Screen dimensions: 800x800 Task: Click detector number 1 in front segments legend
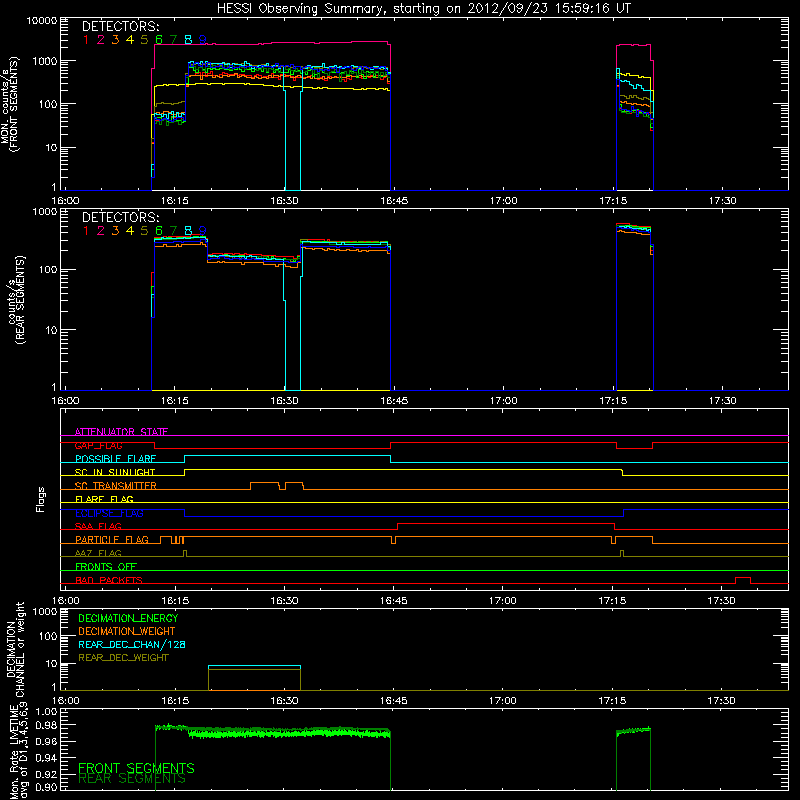86,39
